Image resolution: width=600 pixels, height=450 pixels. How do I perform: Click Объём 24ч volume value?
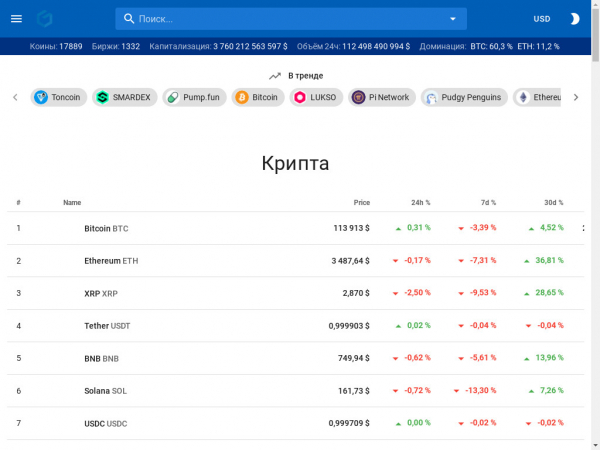(x=376, y=46)
